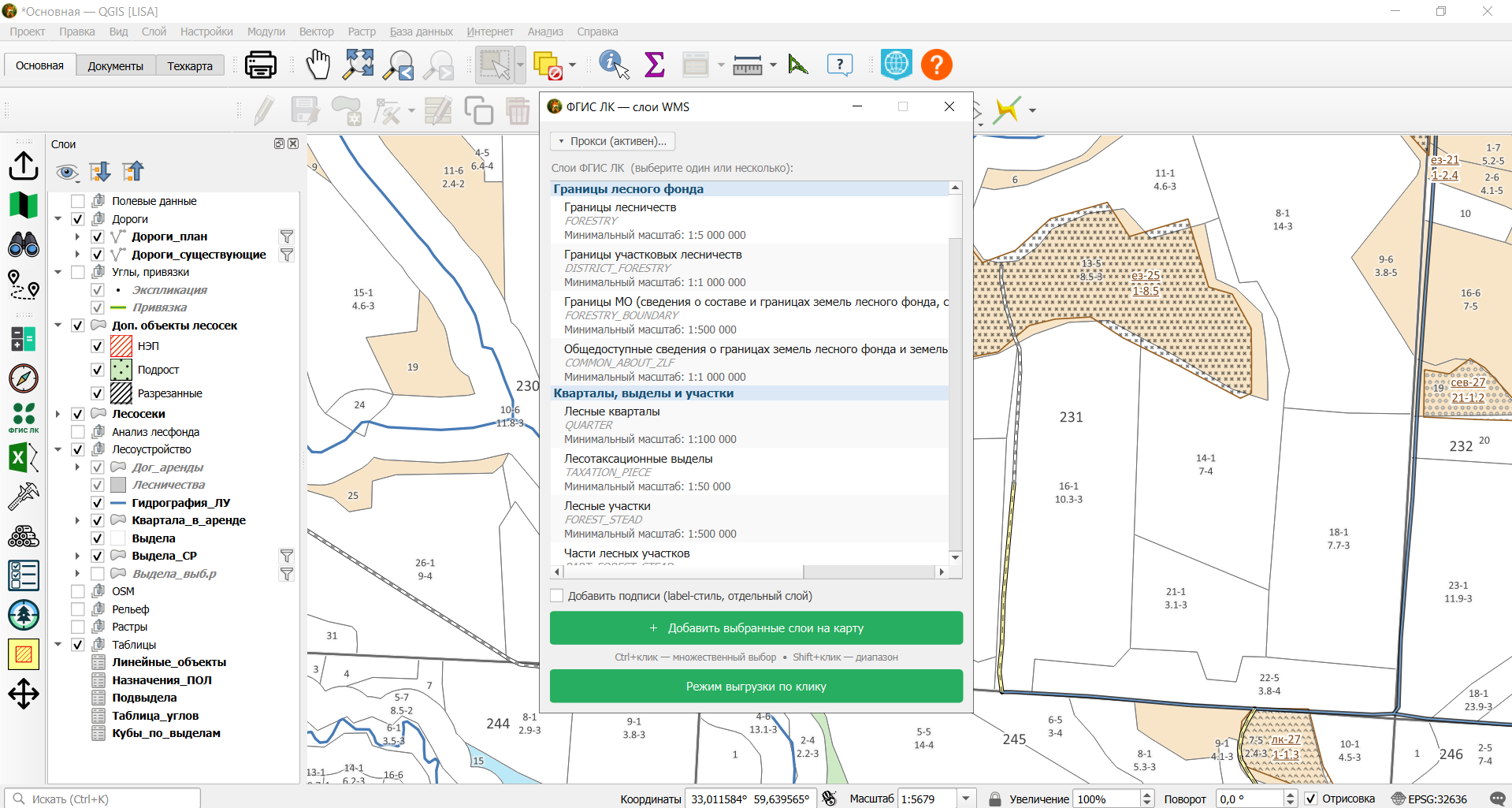Open the Вектор menu
This screenshot has height=808, width=1512.
(316, 32)
